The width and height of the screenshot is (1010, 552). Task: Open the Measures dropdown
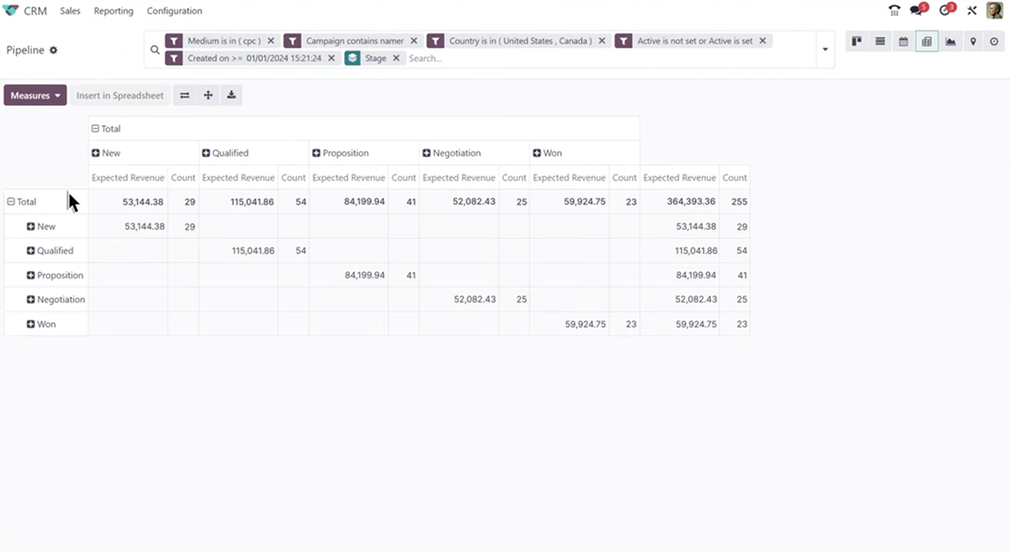coord(35,96)
